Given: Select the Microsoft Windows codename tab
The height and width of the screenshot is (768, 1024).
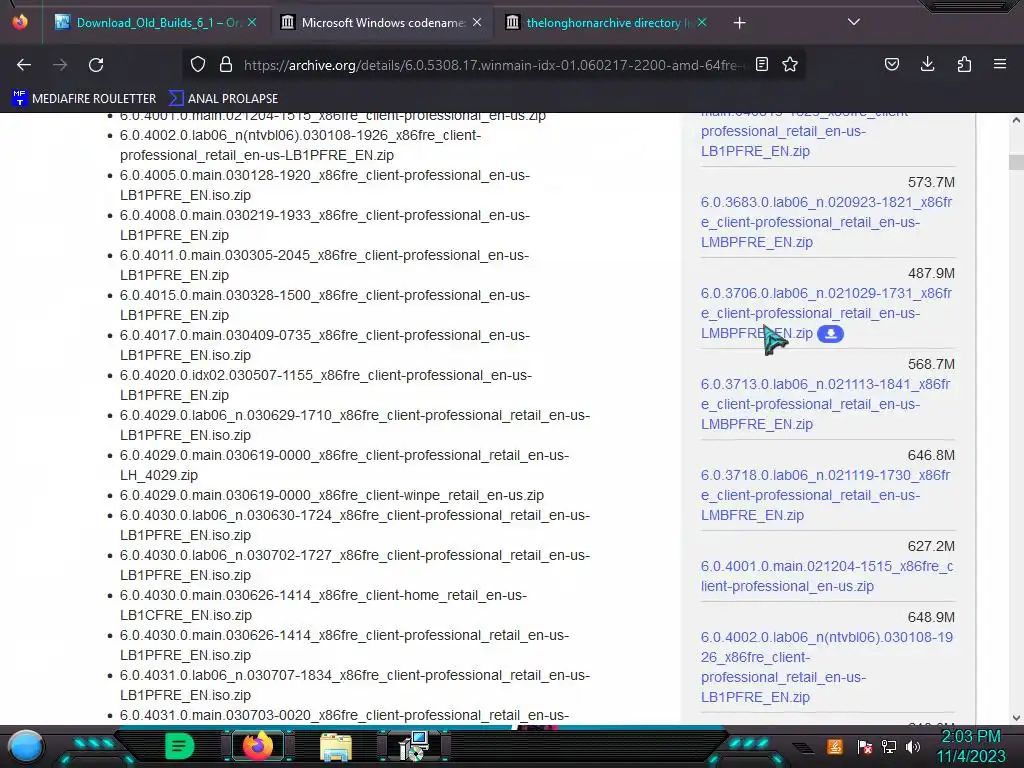Looking at the screenshot, I should tap(382, 23).
